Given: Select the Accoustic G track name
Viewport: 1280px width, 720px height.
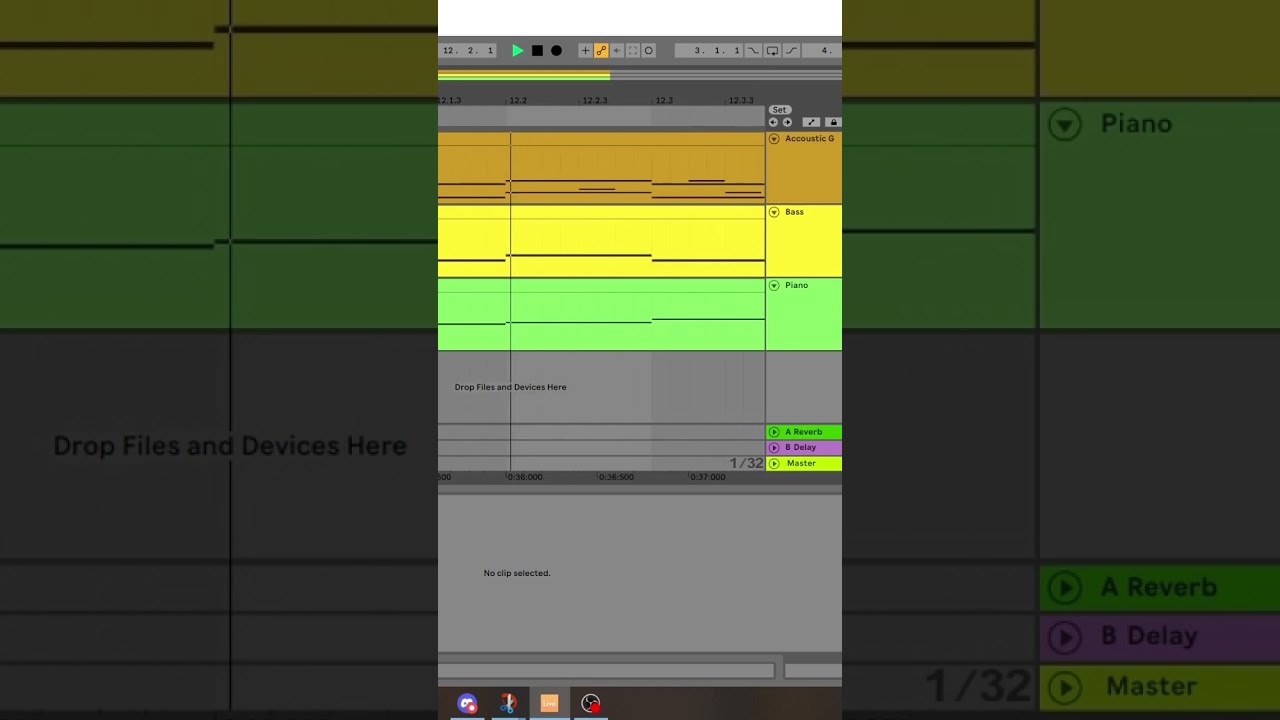Looking at the screenshot, I should click(810, 139).
